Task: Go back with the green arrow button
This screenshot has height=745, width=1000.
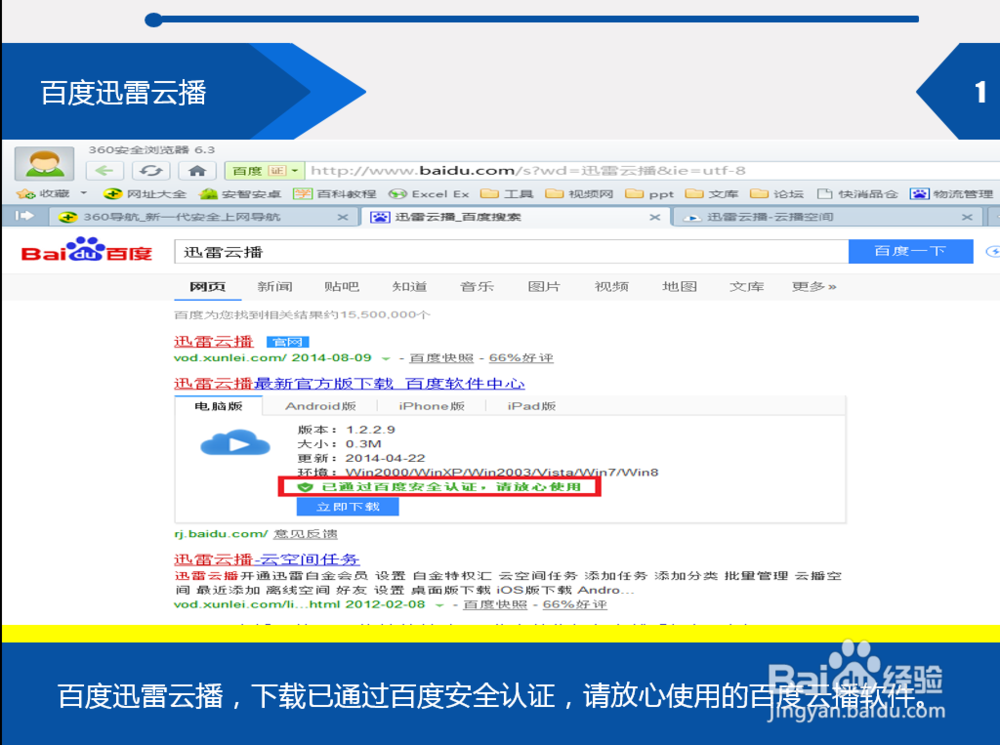Action: coord(105,171)
